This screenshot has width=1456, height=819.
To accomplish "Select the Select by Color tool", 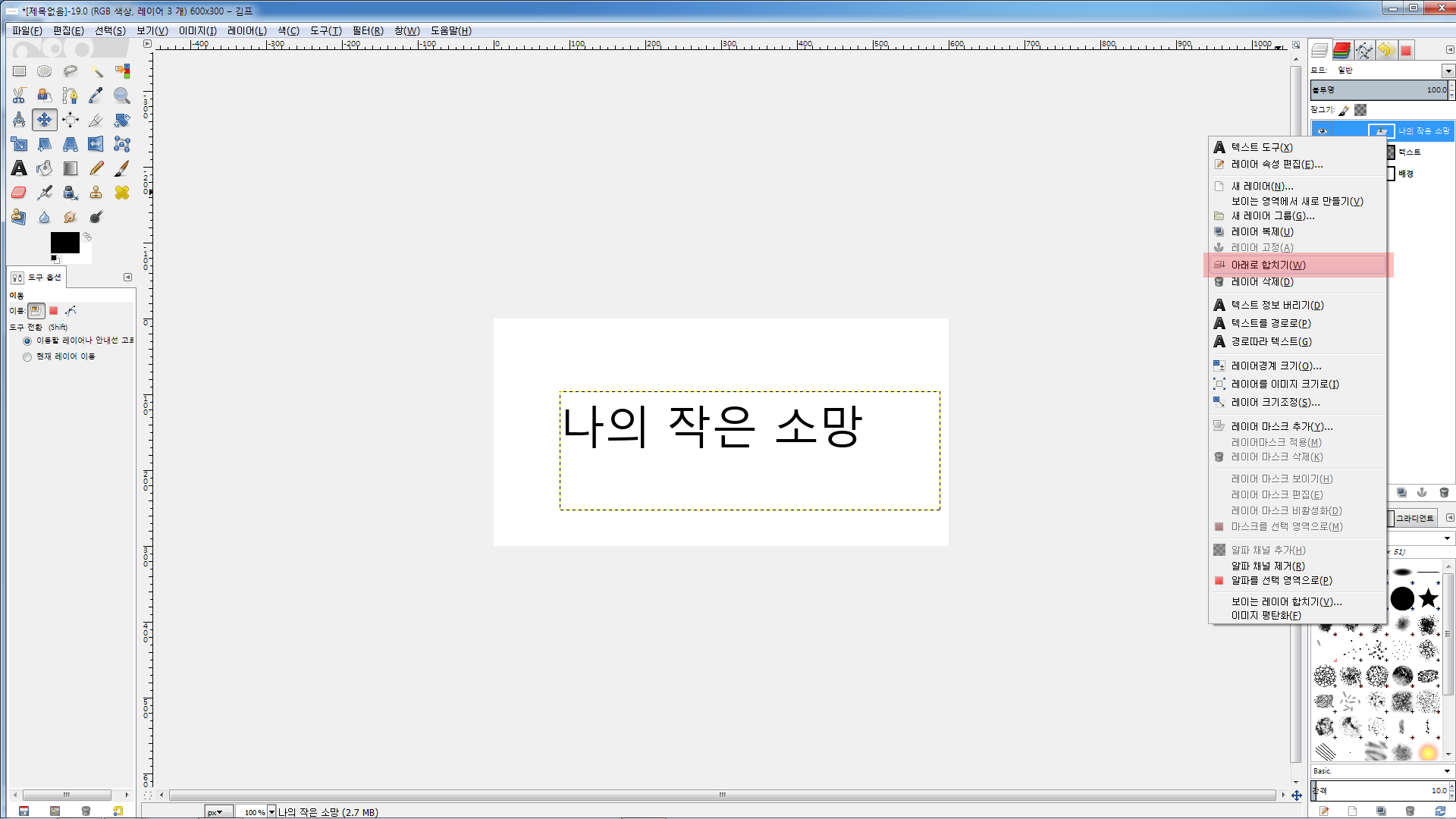I will (122, 71).
